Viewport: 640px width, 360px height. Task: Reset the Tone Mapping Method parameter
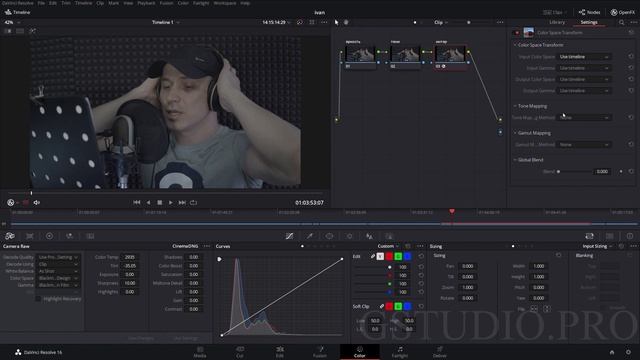631,117
